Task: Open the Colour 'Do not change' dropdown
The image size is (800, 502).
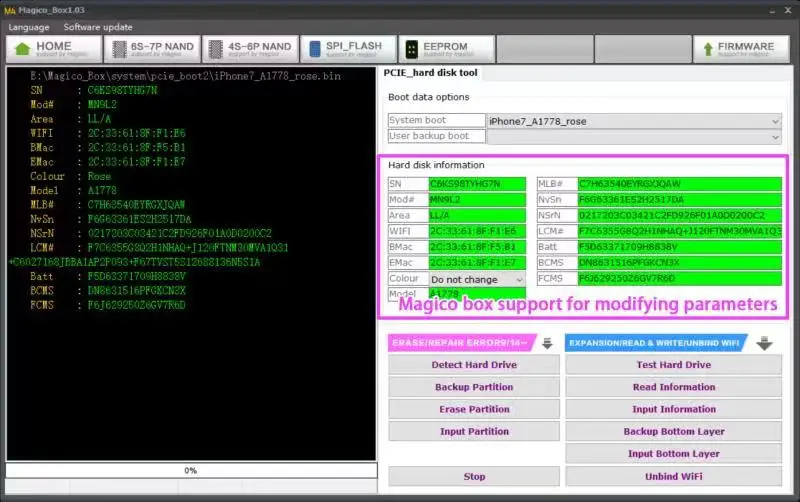Action: (x=477, y=279)
